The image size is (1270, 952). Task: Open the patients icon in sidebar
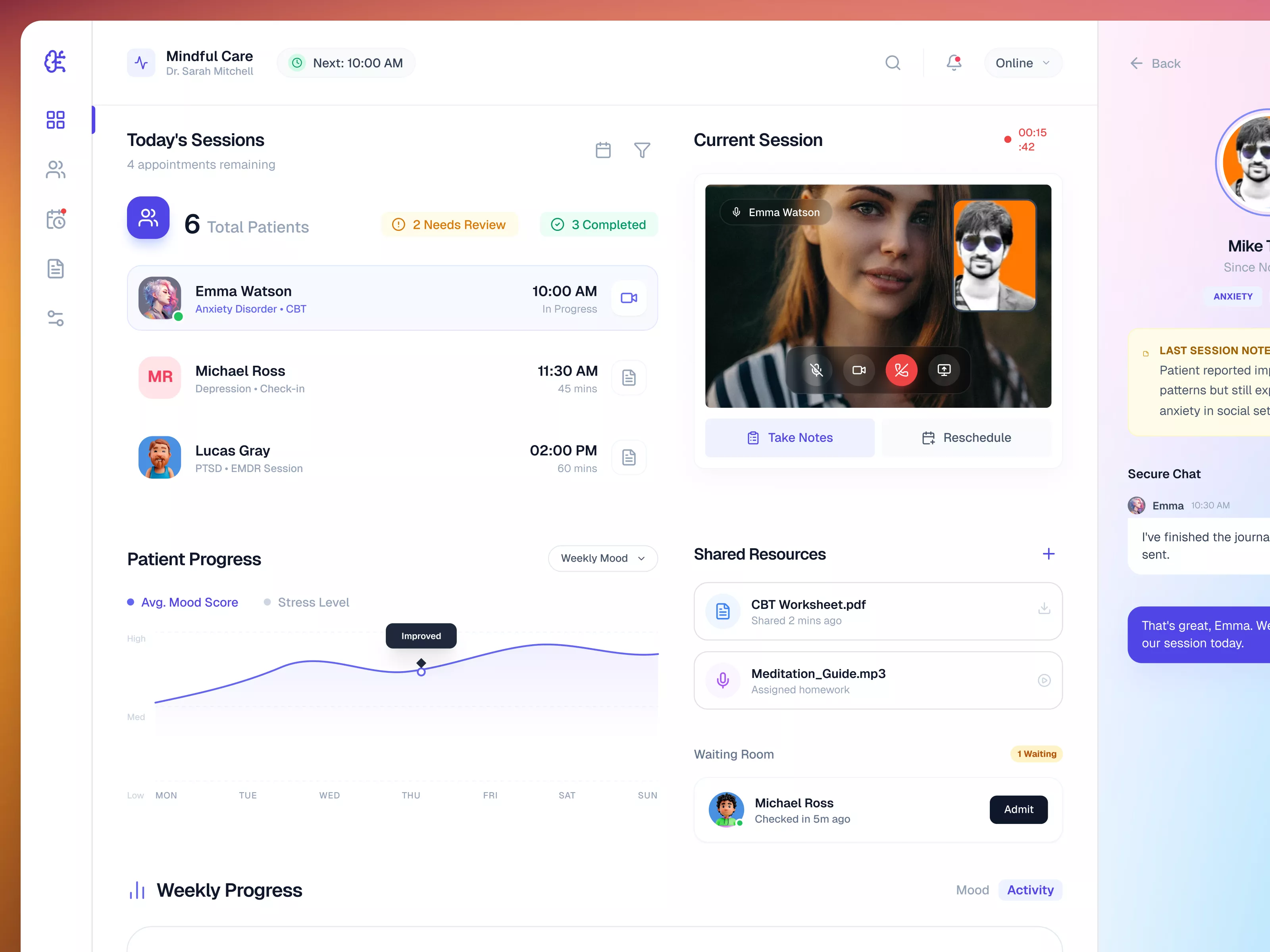(x=56, y=170)
